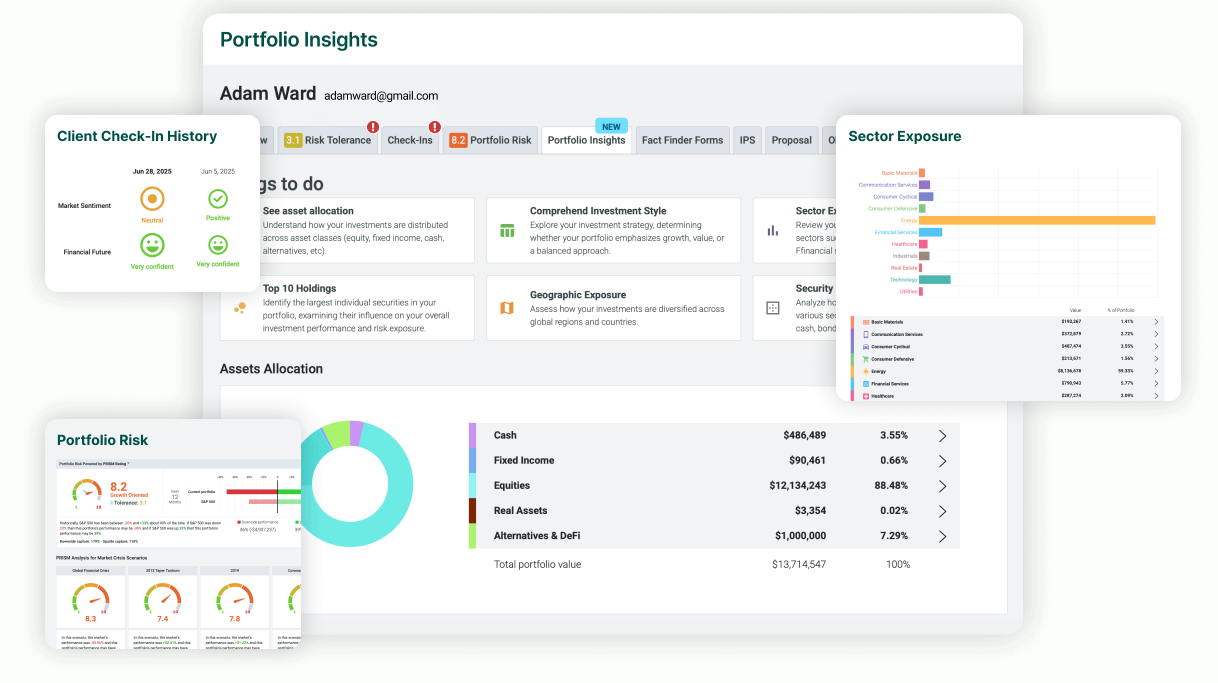Click the Jun 28, 2025 check-in date
This screenshot has width=1218, height=683.
[x=152, y=171]
